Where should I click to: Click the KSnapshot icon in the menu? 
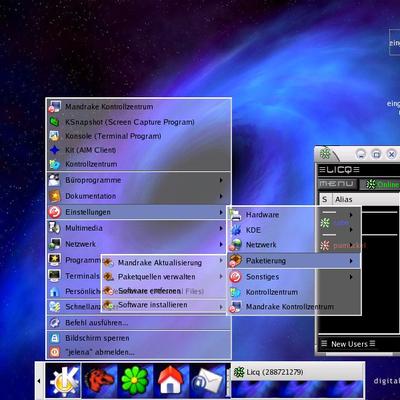55,122
